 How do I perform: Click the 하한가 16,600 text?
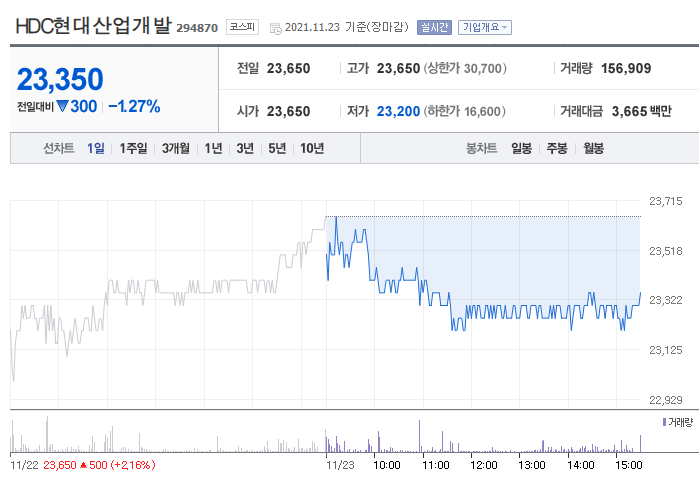coord(465,111)
